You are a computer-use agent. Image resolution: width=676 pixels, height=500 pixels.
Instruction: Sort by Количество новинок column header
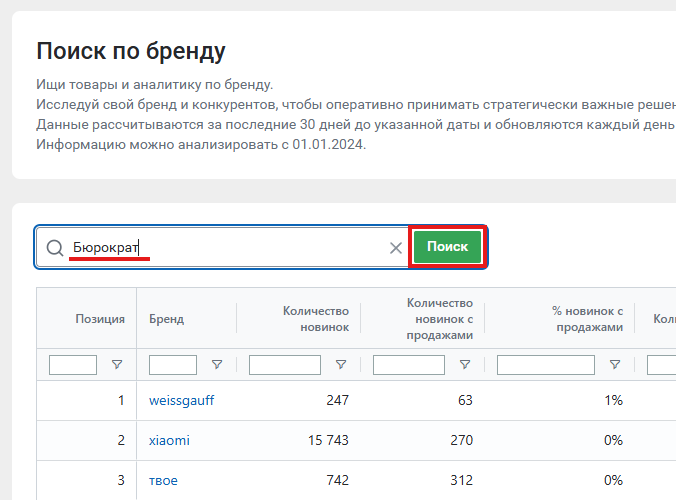(x=316, y=319)
